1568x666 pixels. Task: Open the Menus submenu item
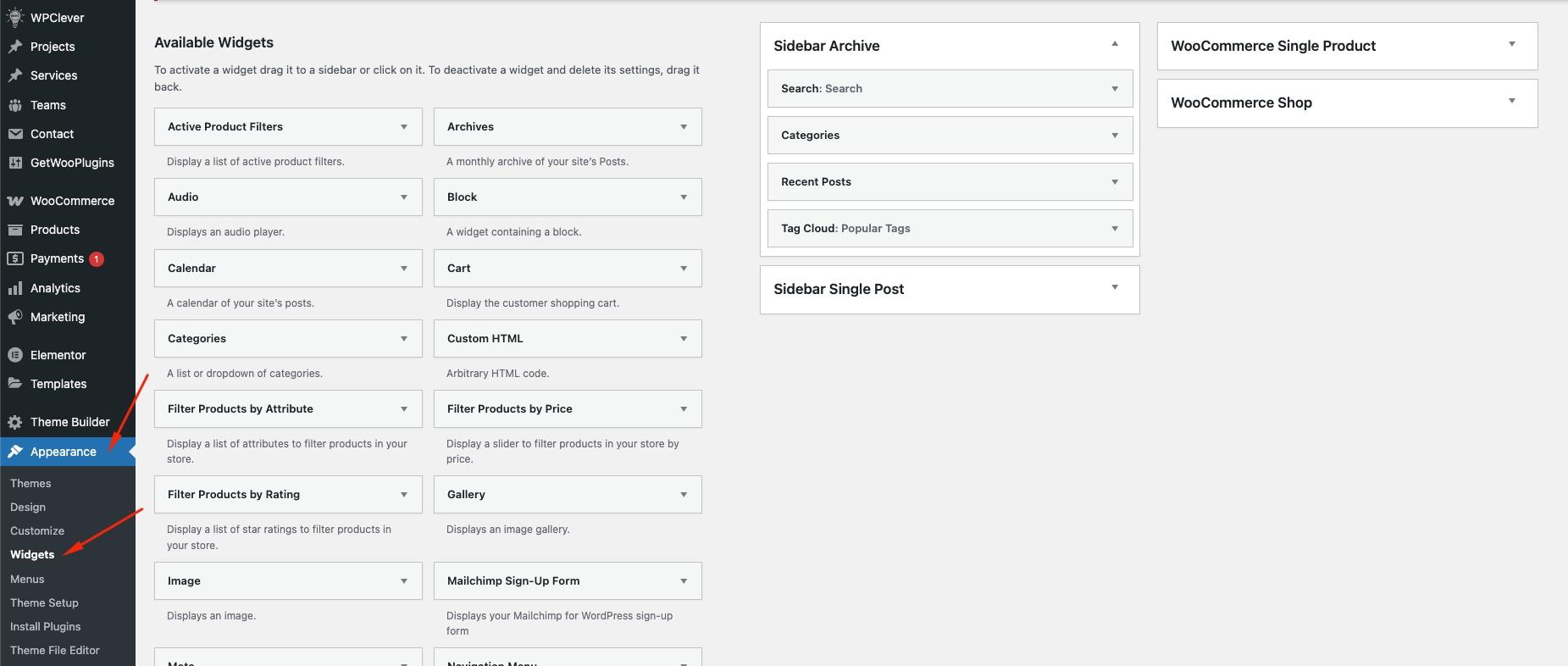tap(27, 579)
